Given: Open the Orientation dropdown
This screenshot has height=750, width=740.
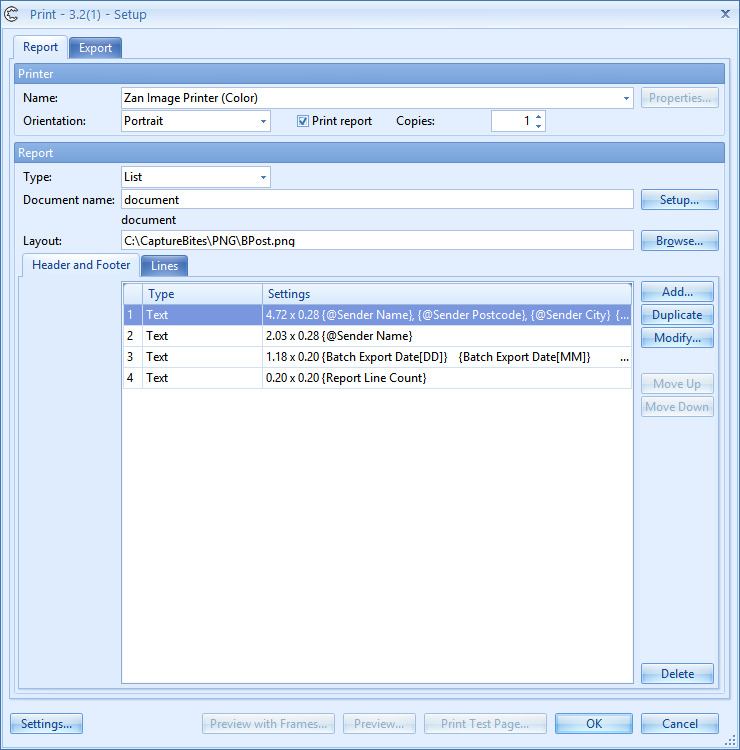Looking at the screenshot, I should tap(263, 121).
